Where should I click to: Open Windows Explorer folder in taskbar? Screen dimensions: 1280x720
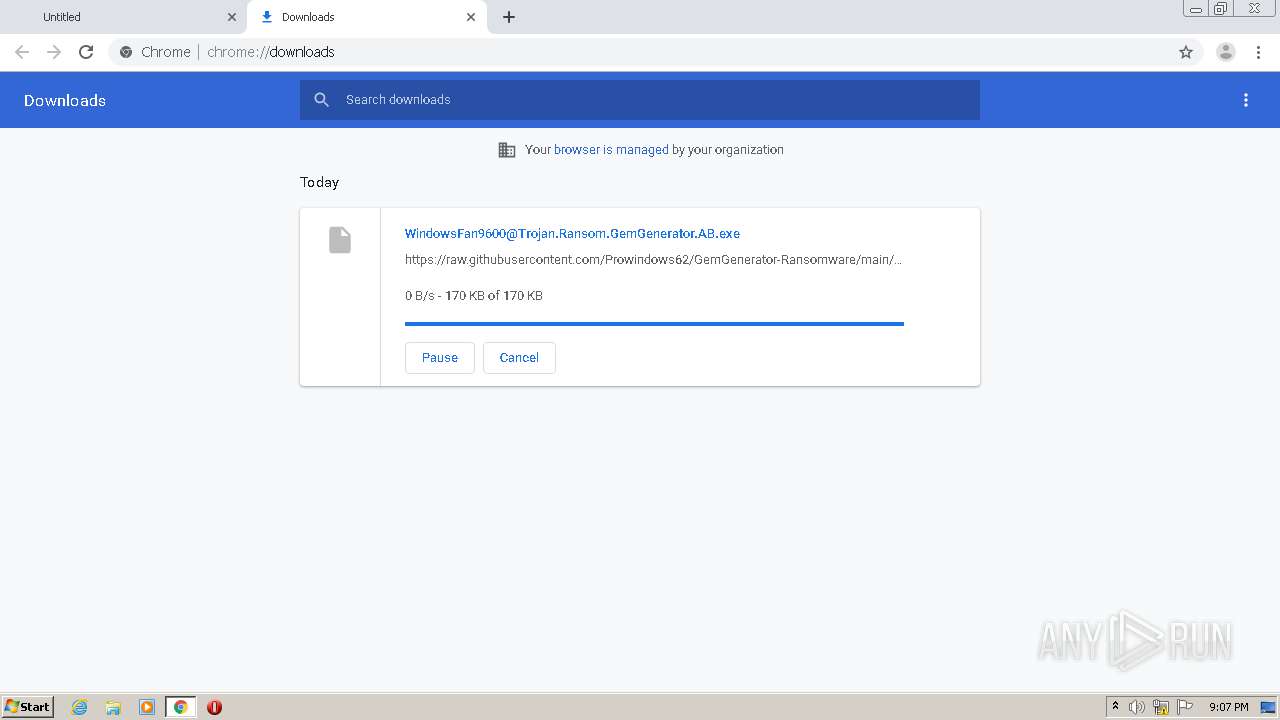pyautogui.click(x=113, y=707)
